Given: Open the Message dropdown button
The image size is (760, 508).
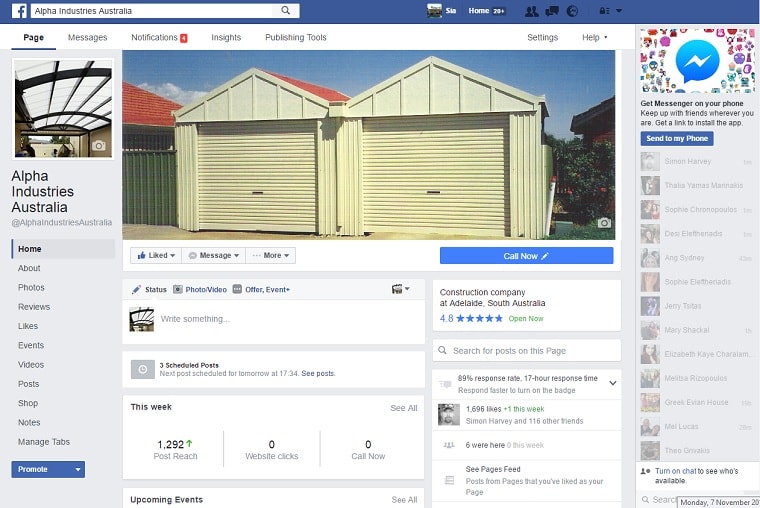Looking at the screenshot, I should pos(213,256).
